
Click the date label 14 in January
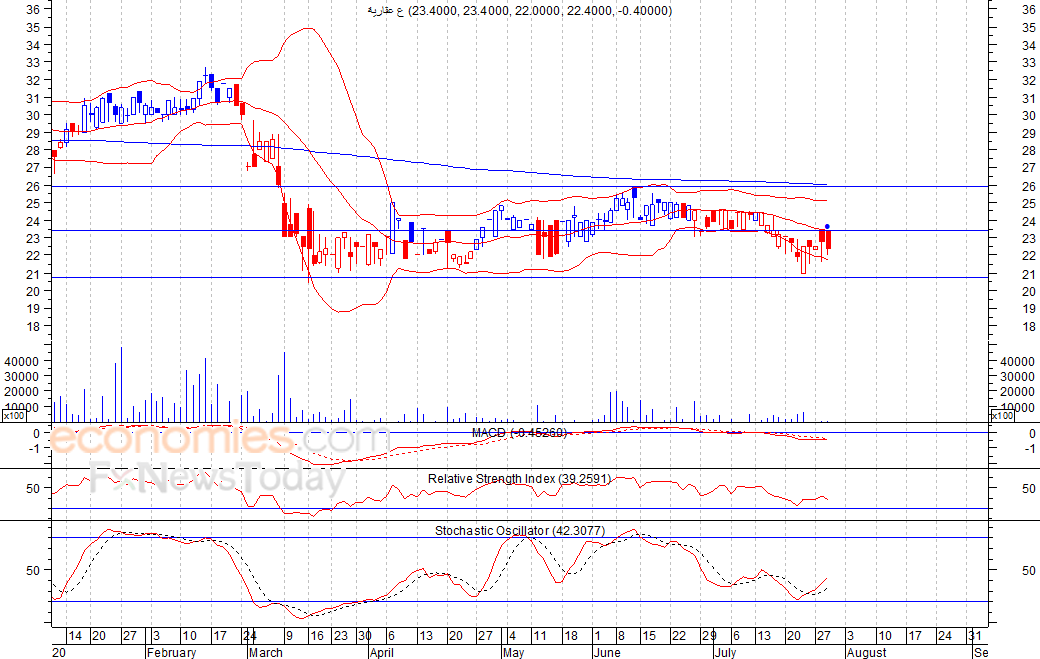(x=75, y=636)
